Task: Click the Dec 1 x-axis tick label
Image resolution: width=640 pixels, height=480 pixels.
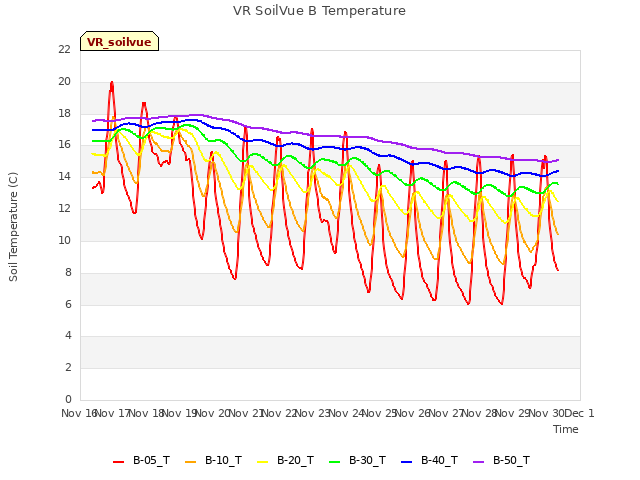Action: coord(579,413)
